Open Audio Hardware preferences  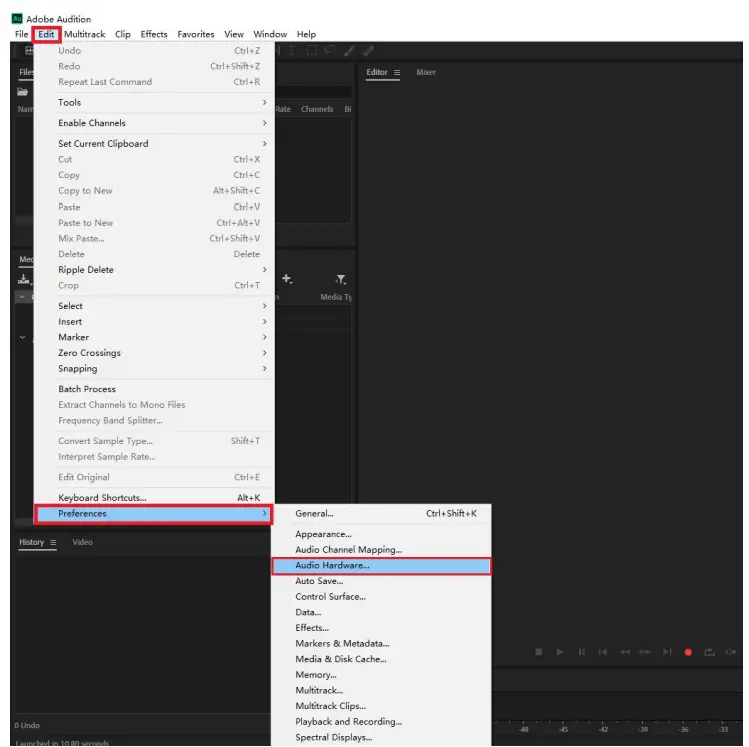pos(381,566)
